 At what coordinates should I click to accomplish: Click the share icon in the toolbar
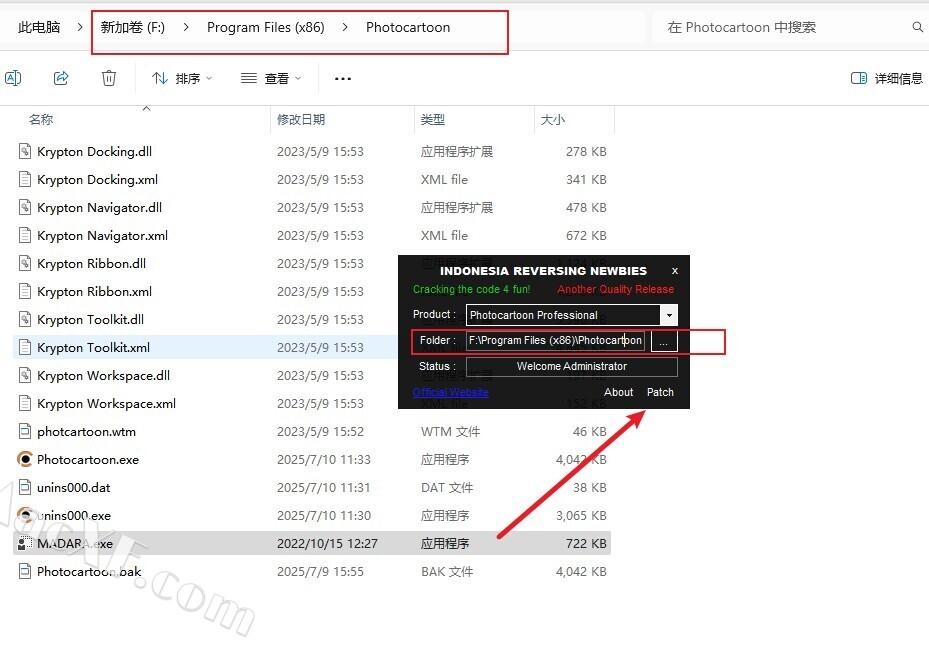pyautogui.click(x=61, y=78)
